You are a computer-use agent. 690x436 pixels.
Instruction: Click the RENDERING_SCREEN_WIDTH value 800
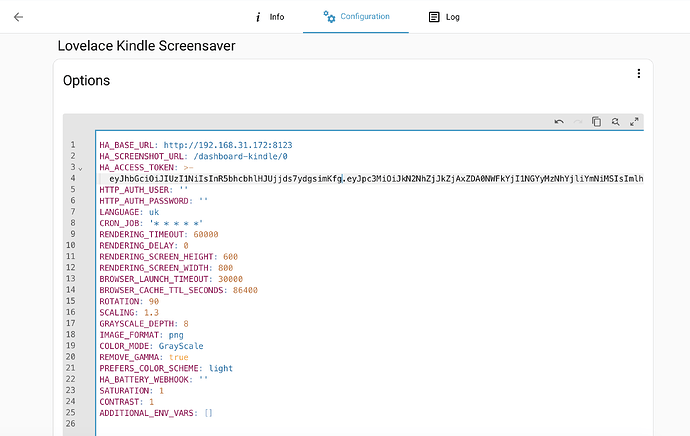click(x=225, y=268)
